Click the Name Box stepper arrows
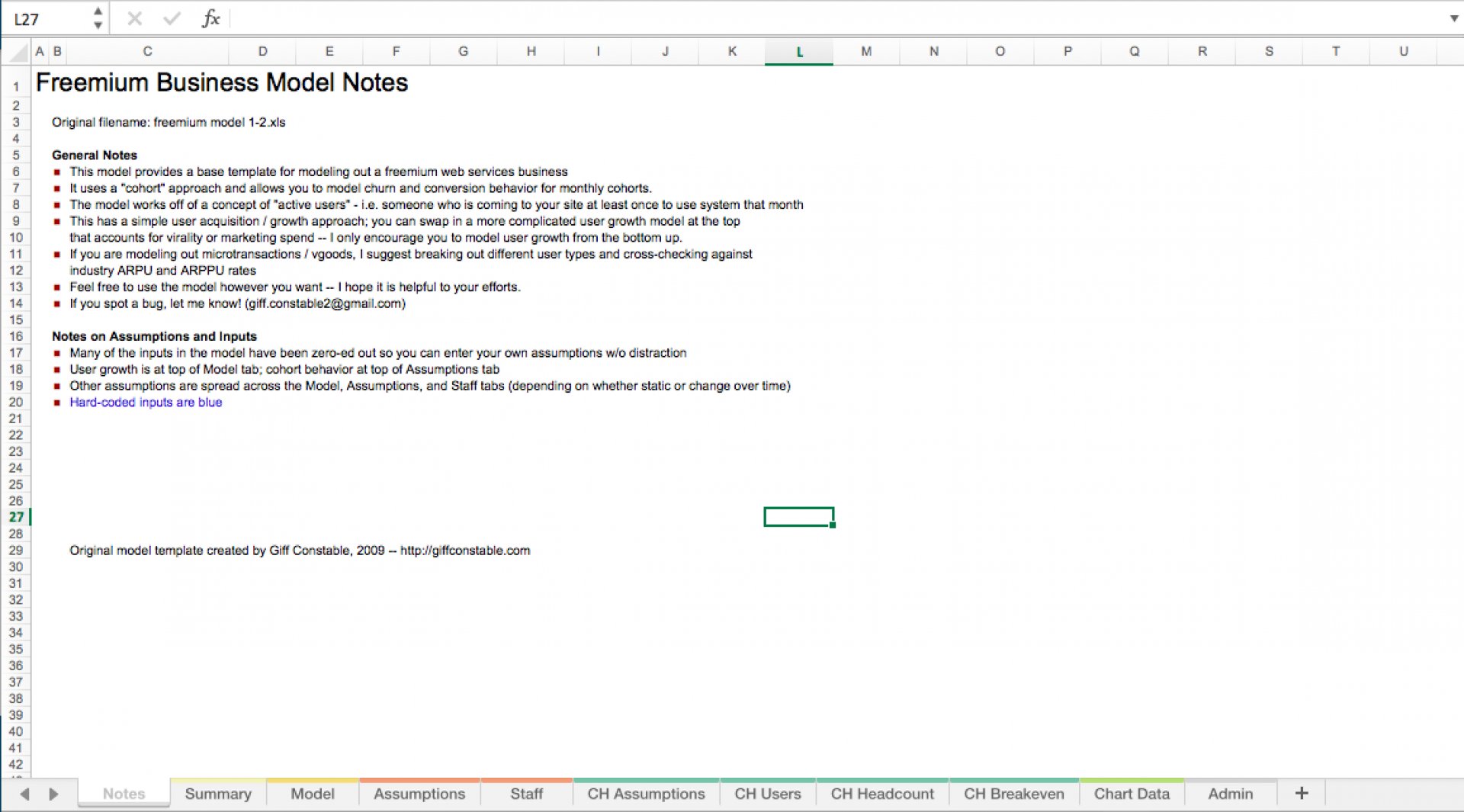 98,18
